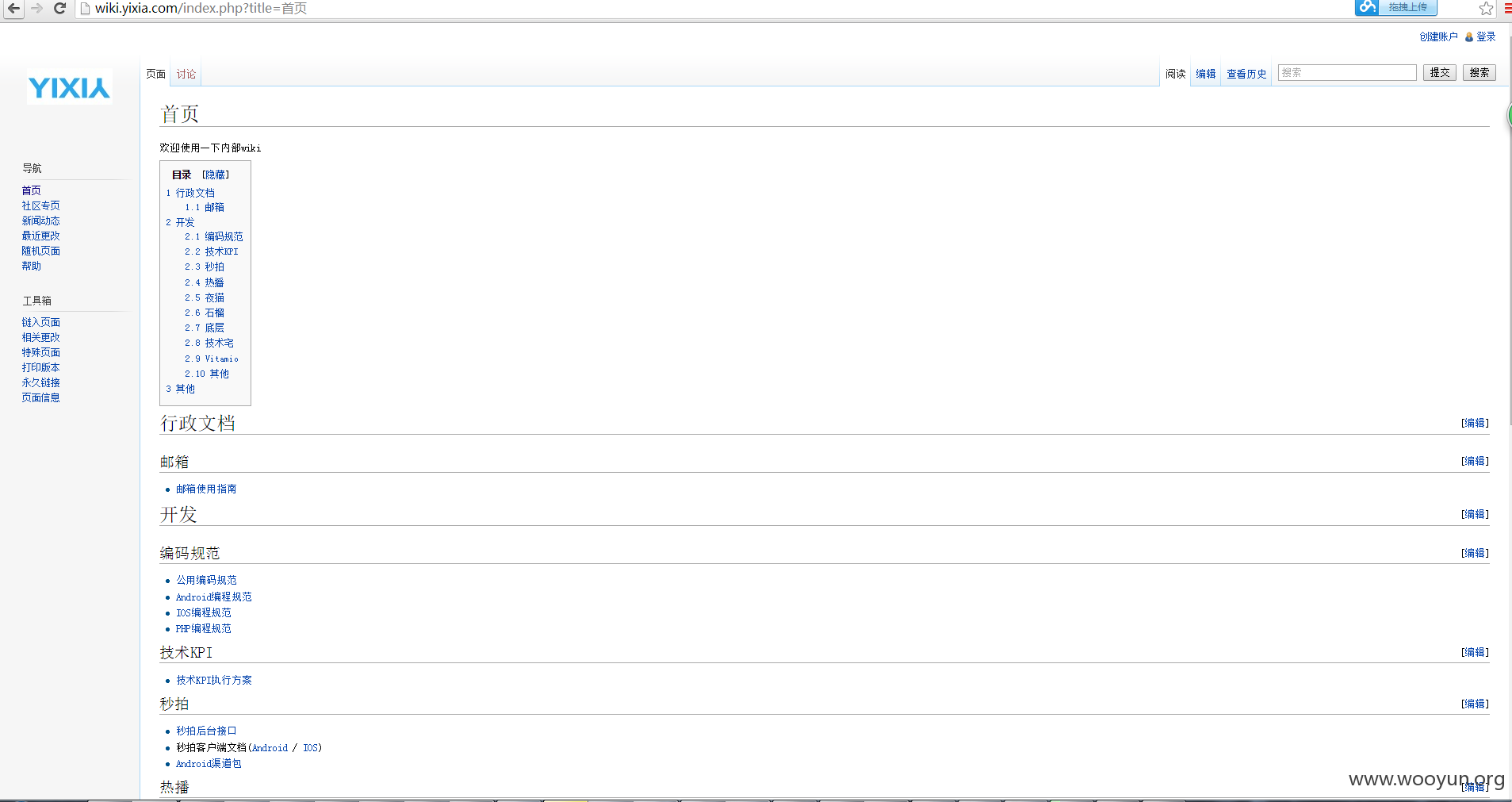The image size is (1512, 802).
Task: Open the 查看历史 tab
Action: click(1246, 74)
